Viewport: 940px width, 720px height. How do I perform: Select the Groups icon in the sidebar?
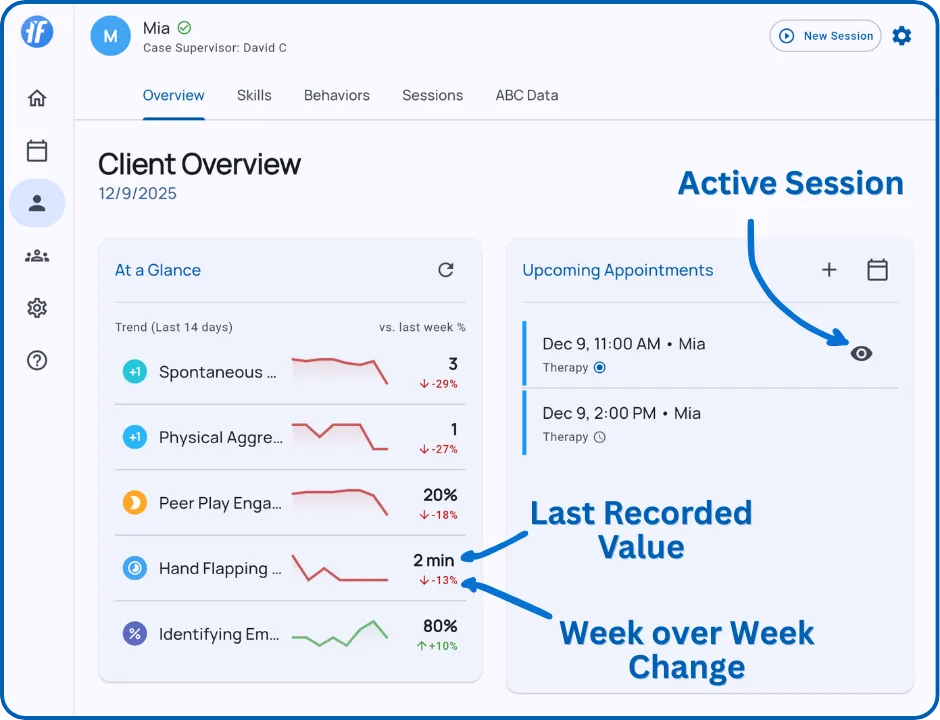37,255
